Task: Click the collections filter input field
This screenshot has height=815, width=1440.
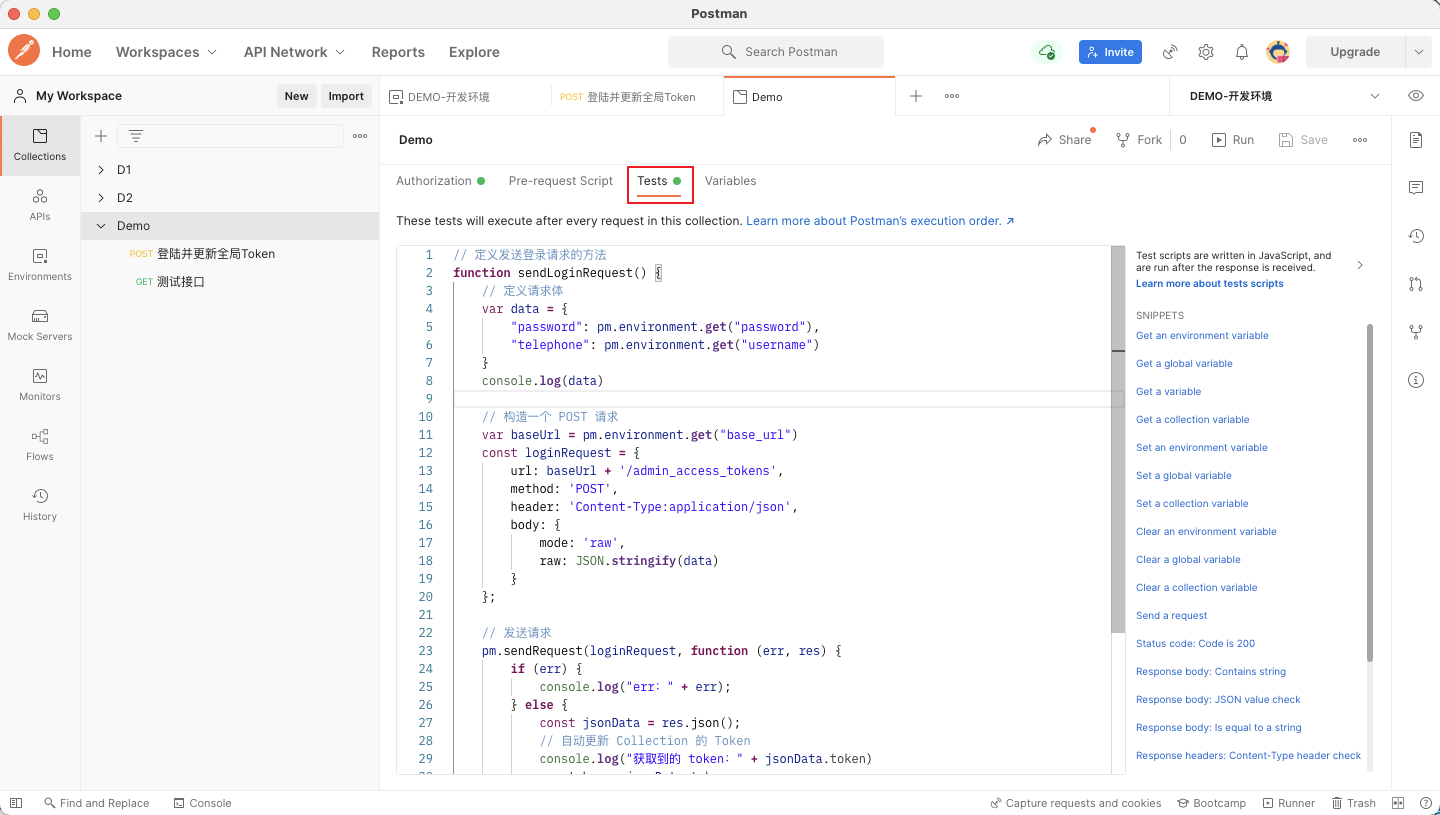Action: coord(230,136)
